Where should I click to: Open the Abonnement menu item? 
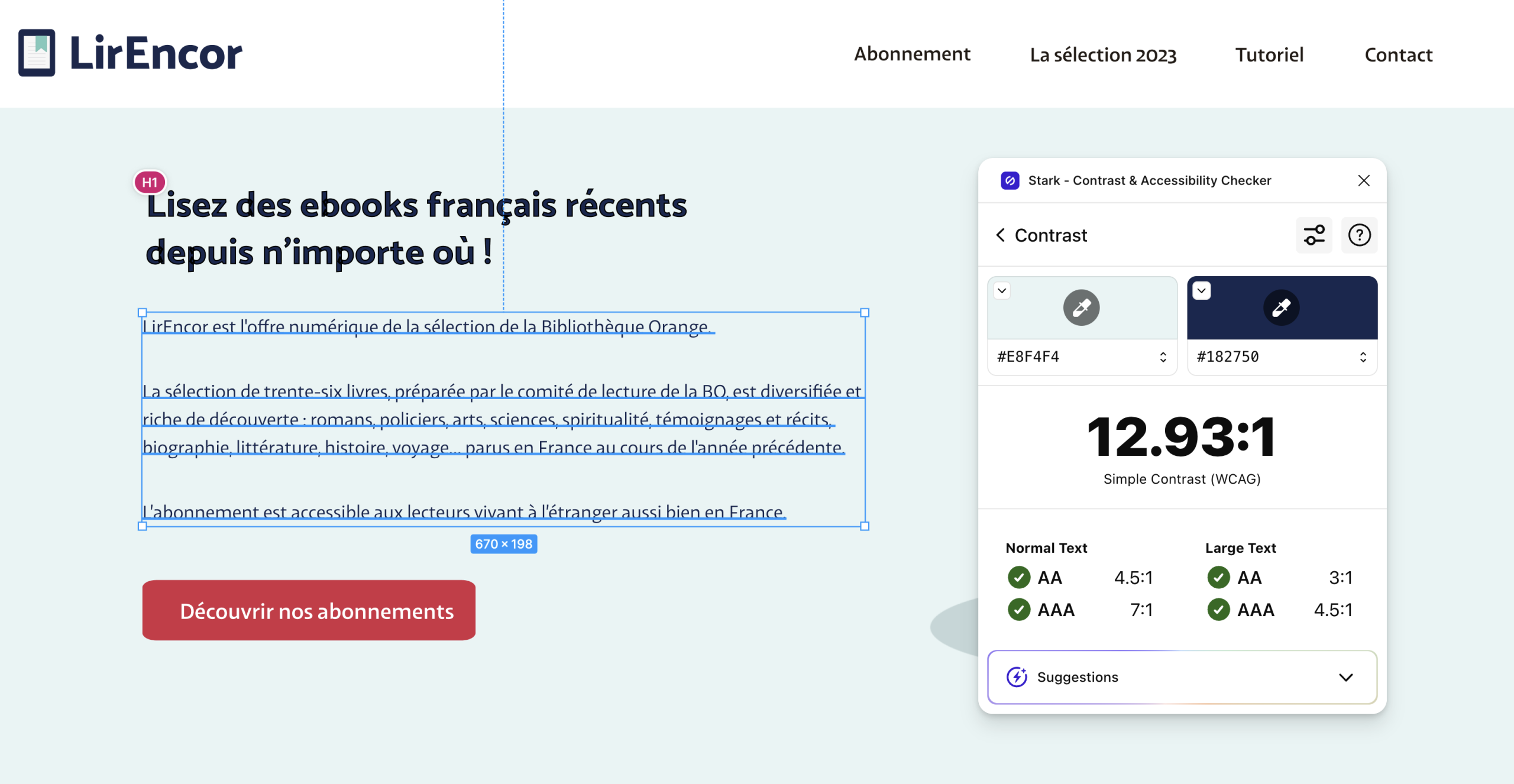coord(912,54)
